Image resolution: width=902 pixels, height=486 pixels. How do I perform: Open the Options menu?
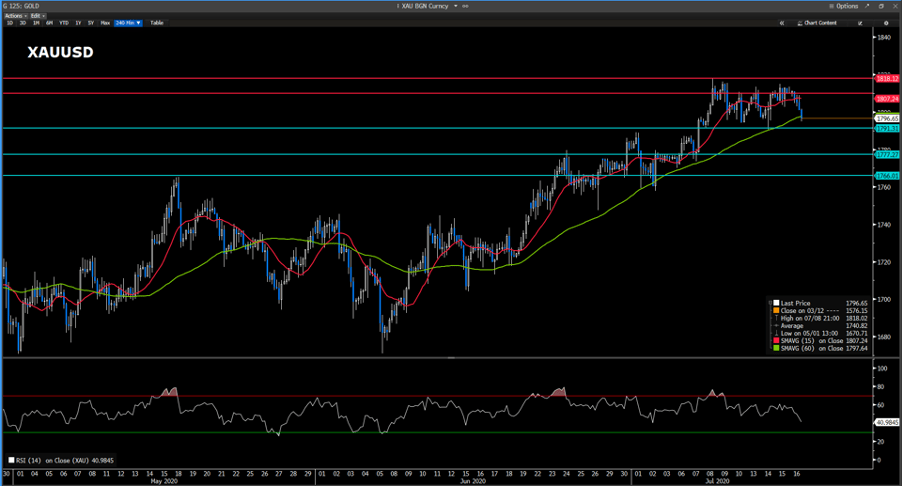(844, 6)
